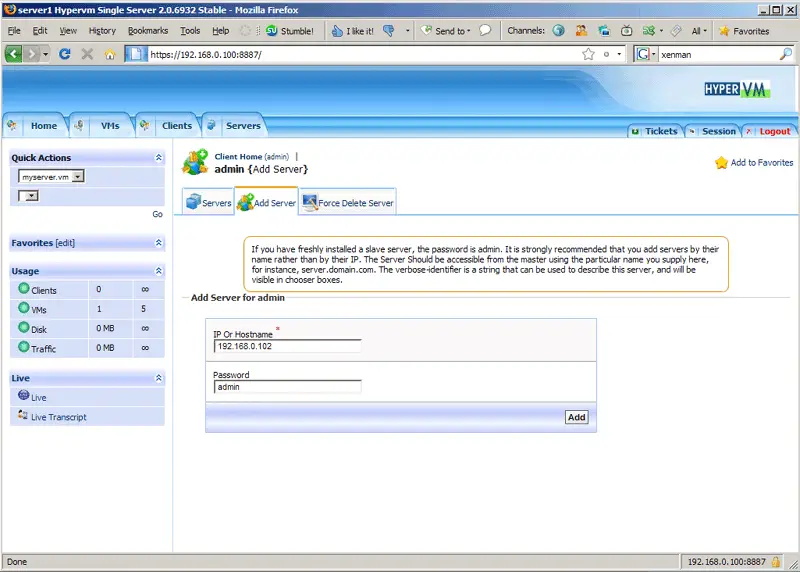Click the Add to Favorites link text
Viewport: 800px width, 572px height.
pos(762,163)
